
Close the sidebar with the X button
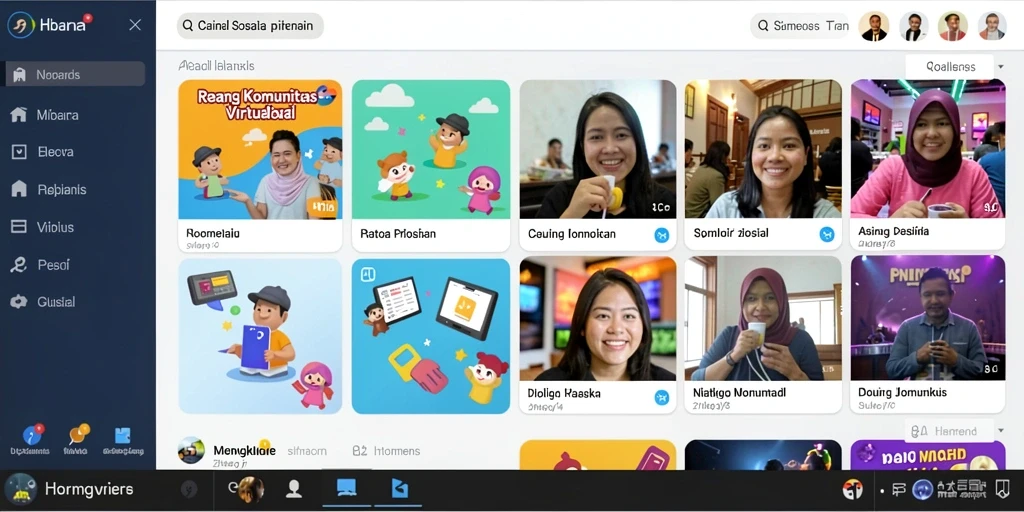[135, 25]
